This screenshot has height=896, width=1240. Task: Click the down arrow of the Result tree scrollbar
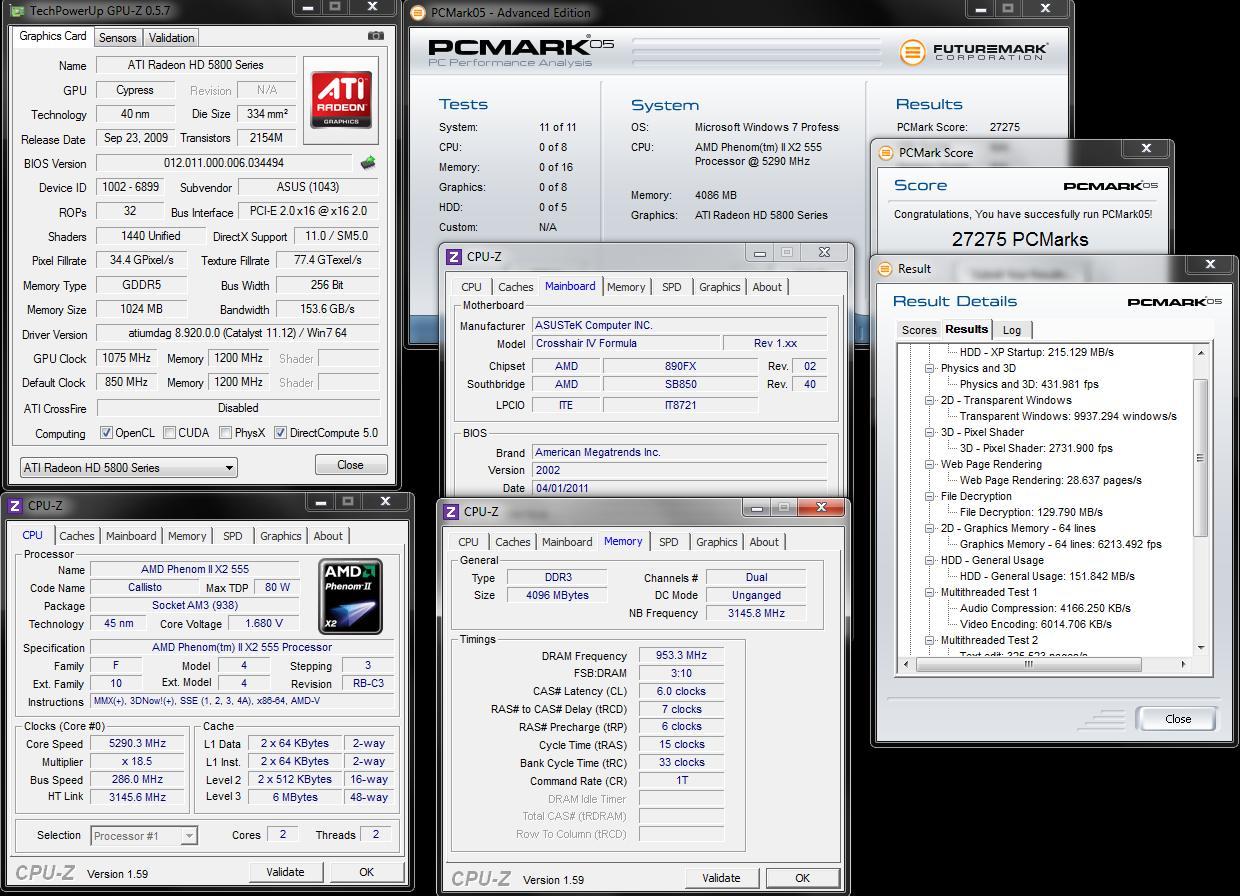tap(1201, 647)
